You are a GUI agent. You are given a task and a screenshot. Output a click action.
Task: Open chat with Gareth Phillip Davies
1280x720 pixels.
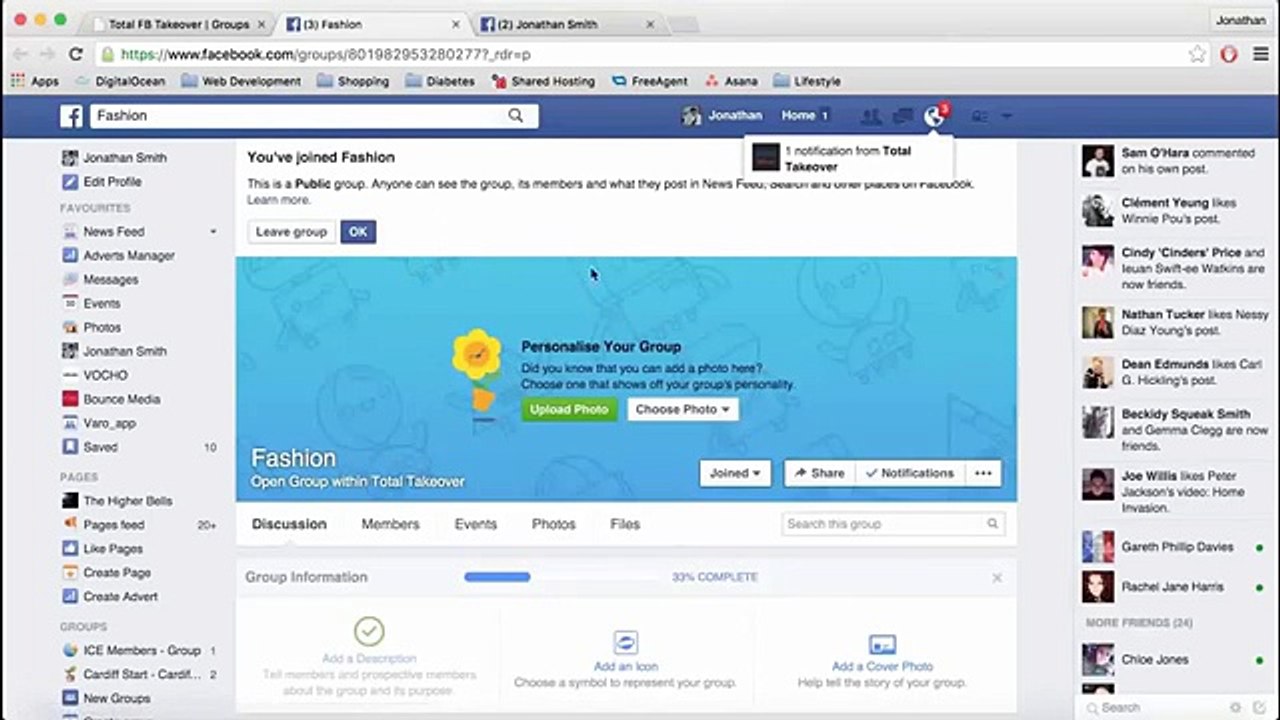coord(1176,547)
